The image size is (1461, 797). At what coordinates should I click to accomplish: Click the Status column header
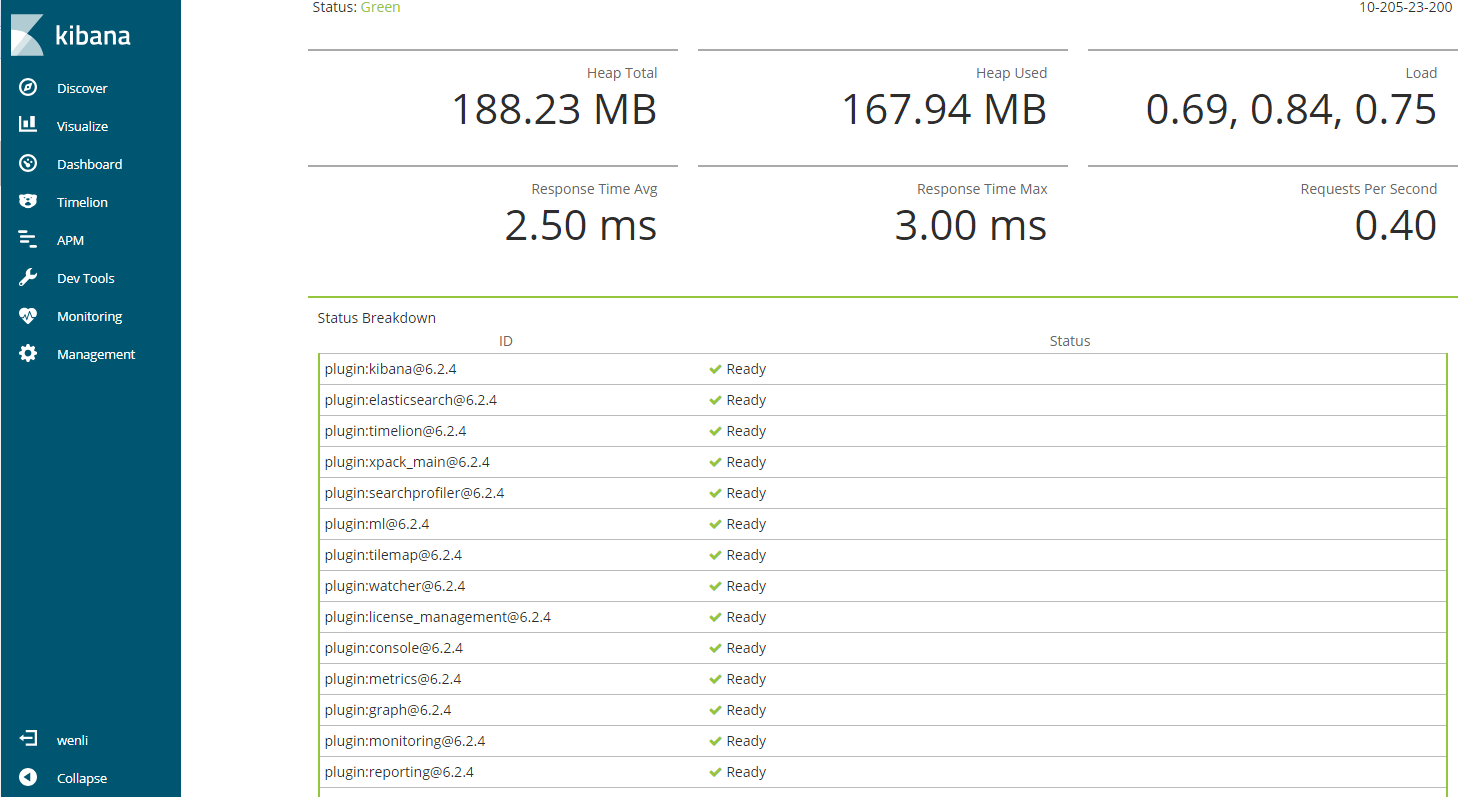pos(1070,341)
